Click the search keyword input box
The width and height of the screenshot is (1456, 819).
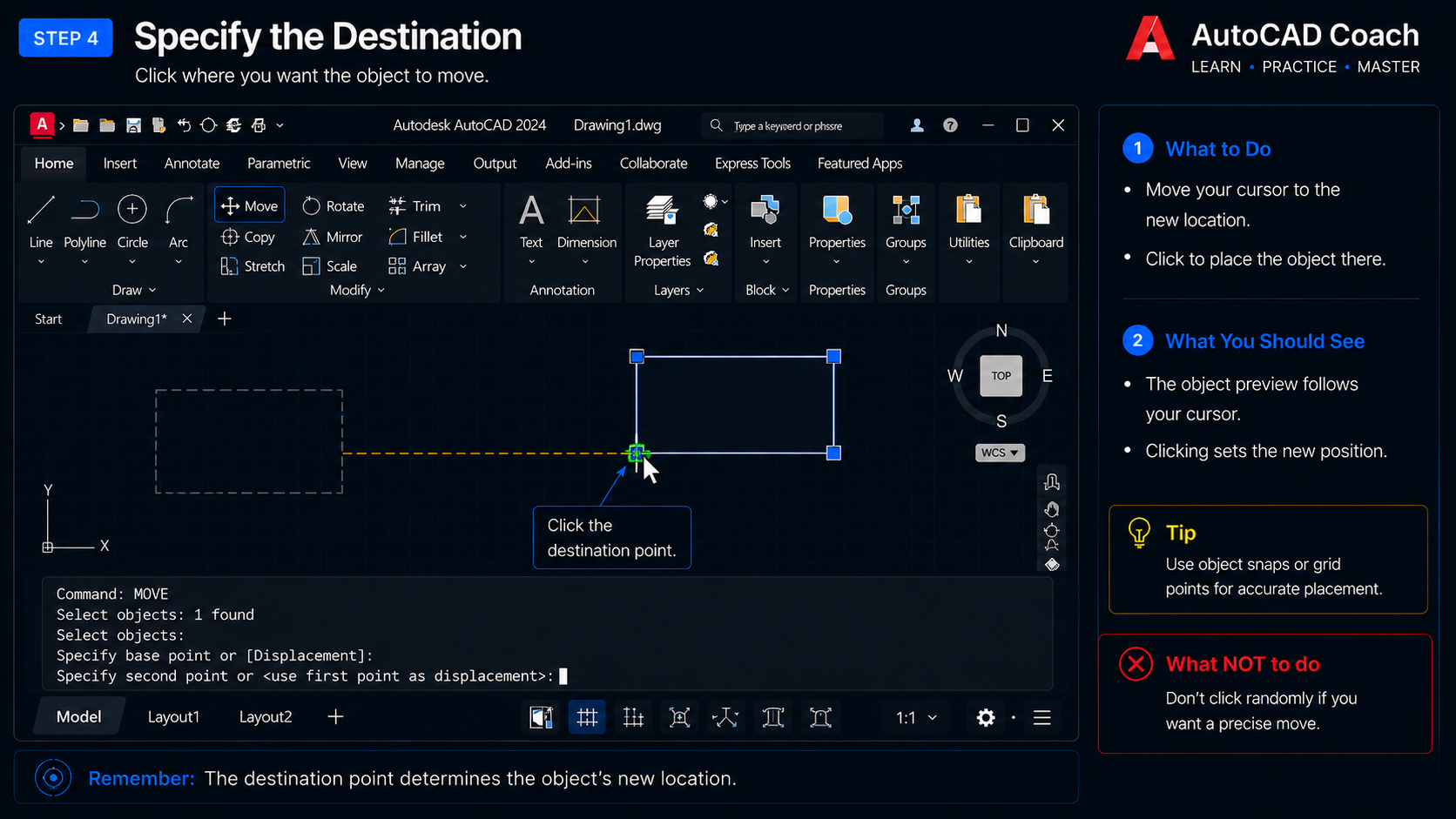point(792,125)
